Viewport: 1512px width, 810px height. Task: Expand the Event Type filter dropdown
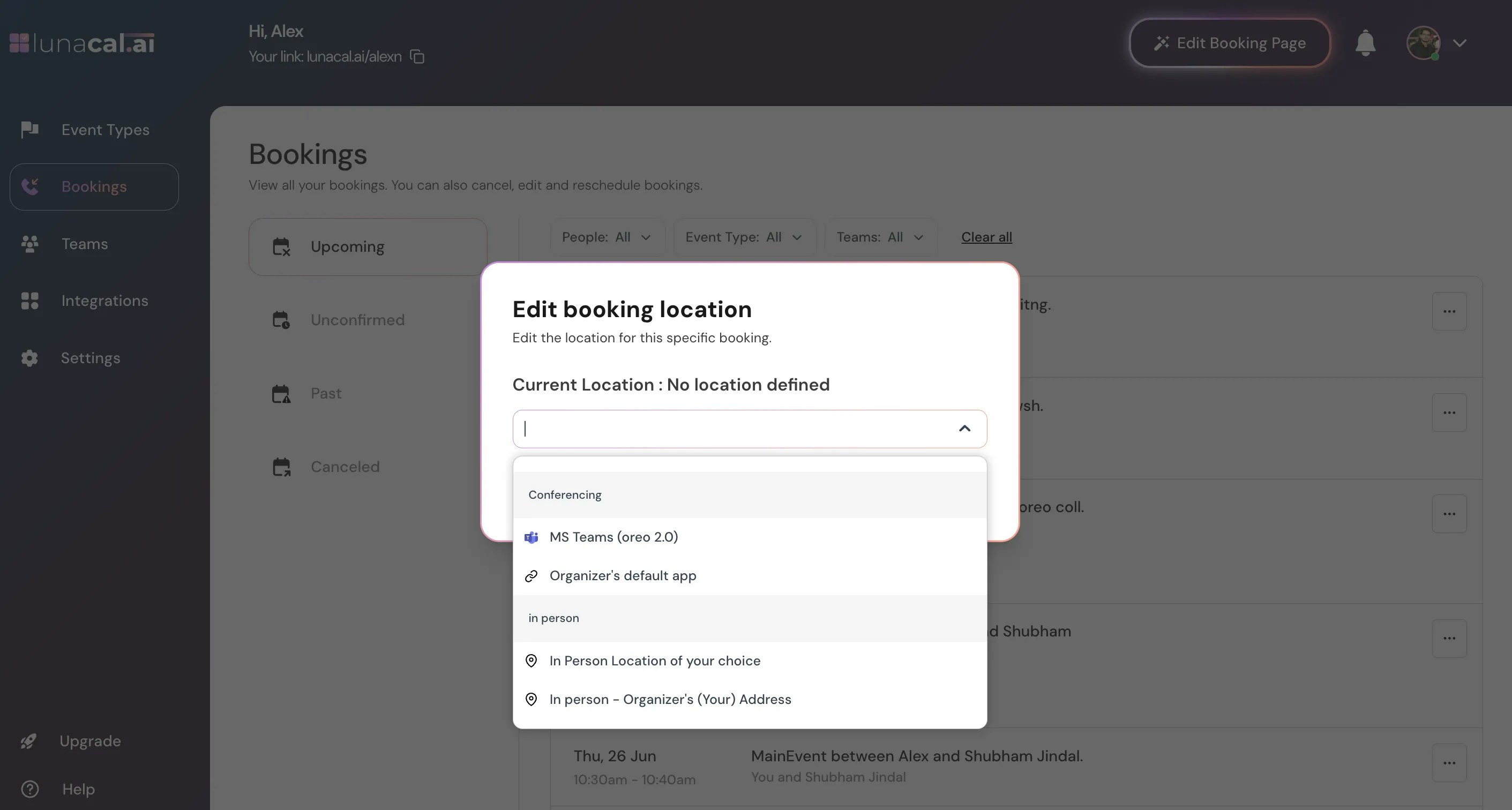pos(743,237)
